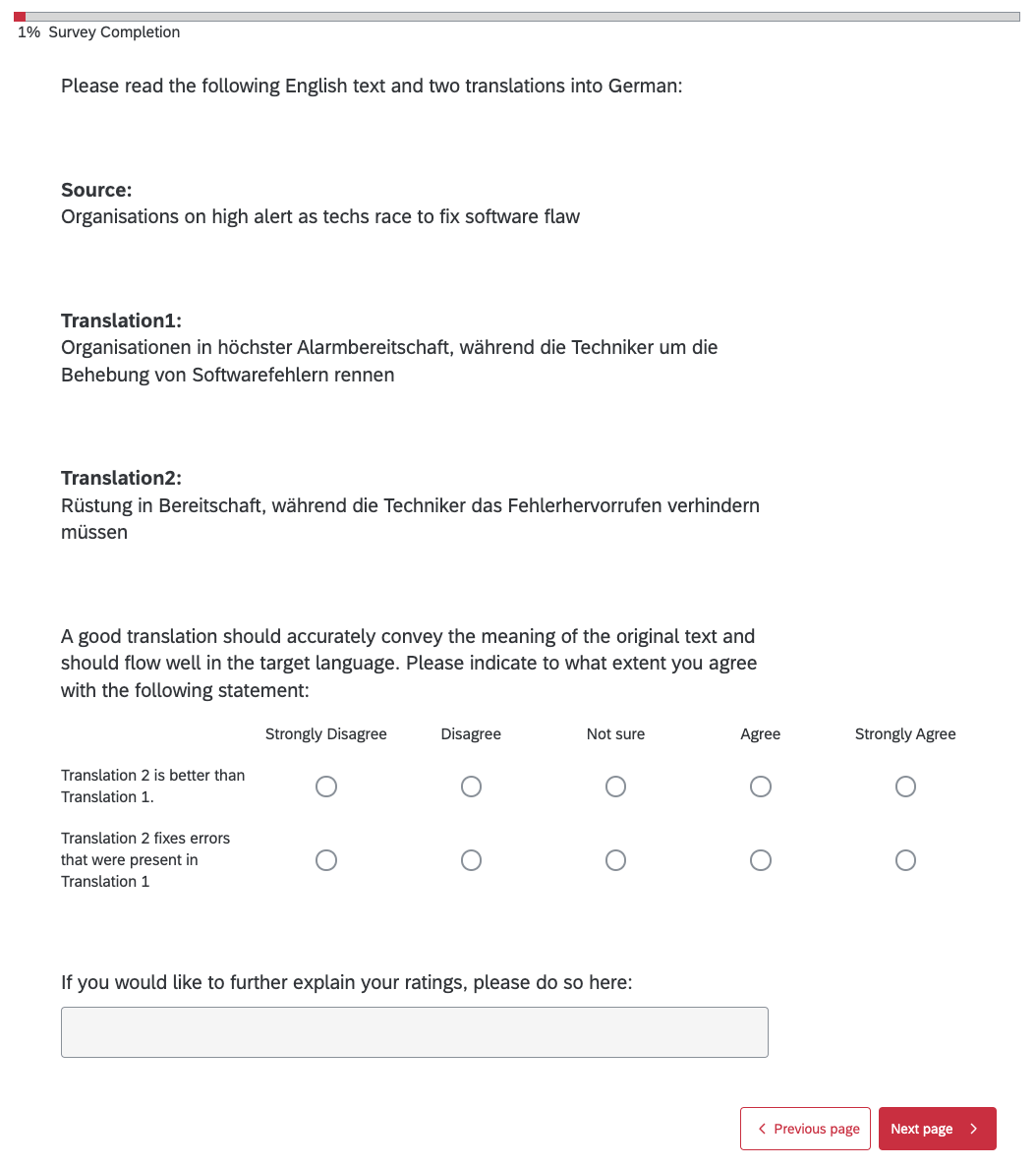Select Agree for Translation 2 fixes errors

(760, 860)
